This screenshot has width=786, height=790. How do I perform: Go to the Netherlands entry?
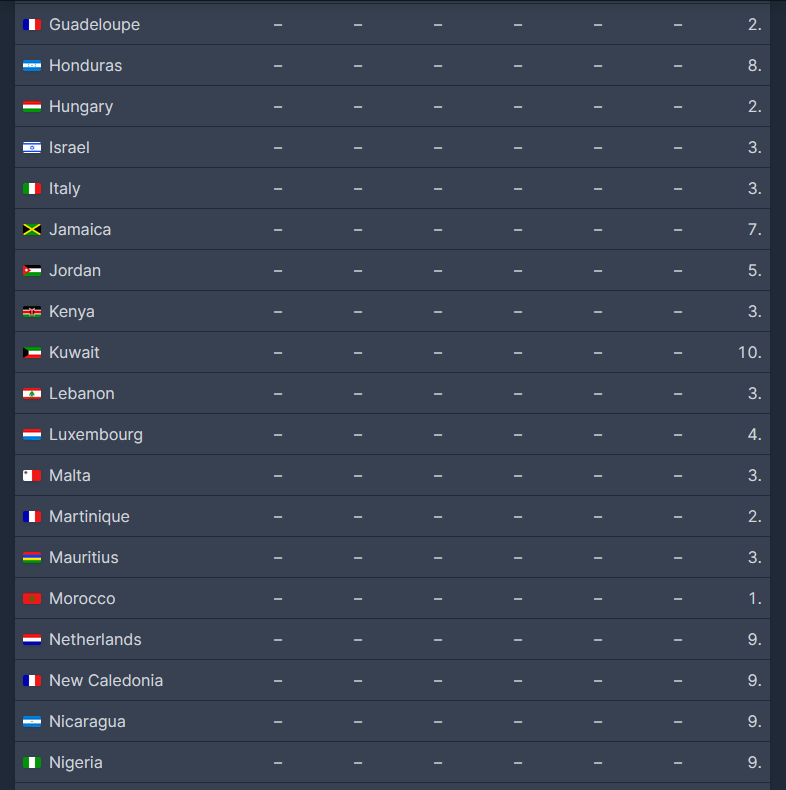(95, 640)
